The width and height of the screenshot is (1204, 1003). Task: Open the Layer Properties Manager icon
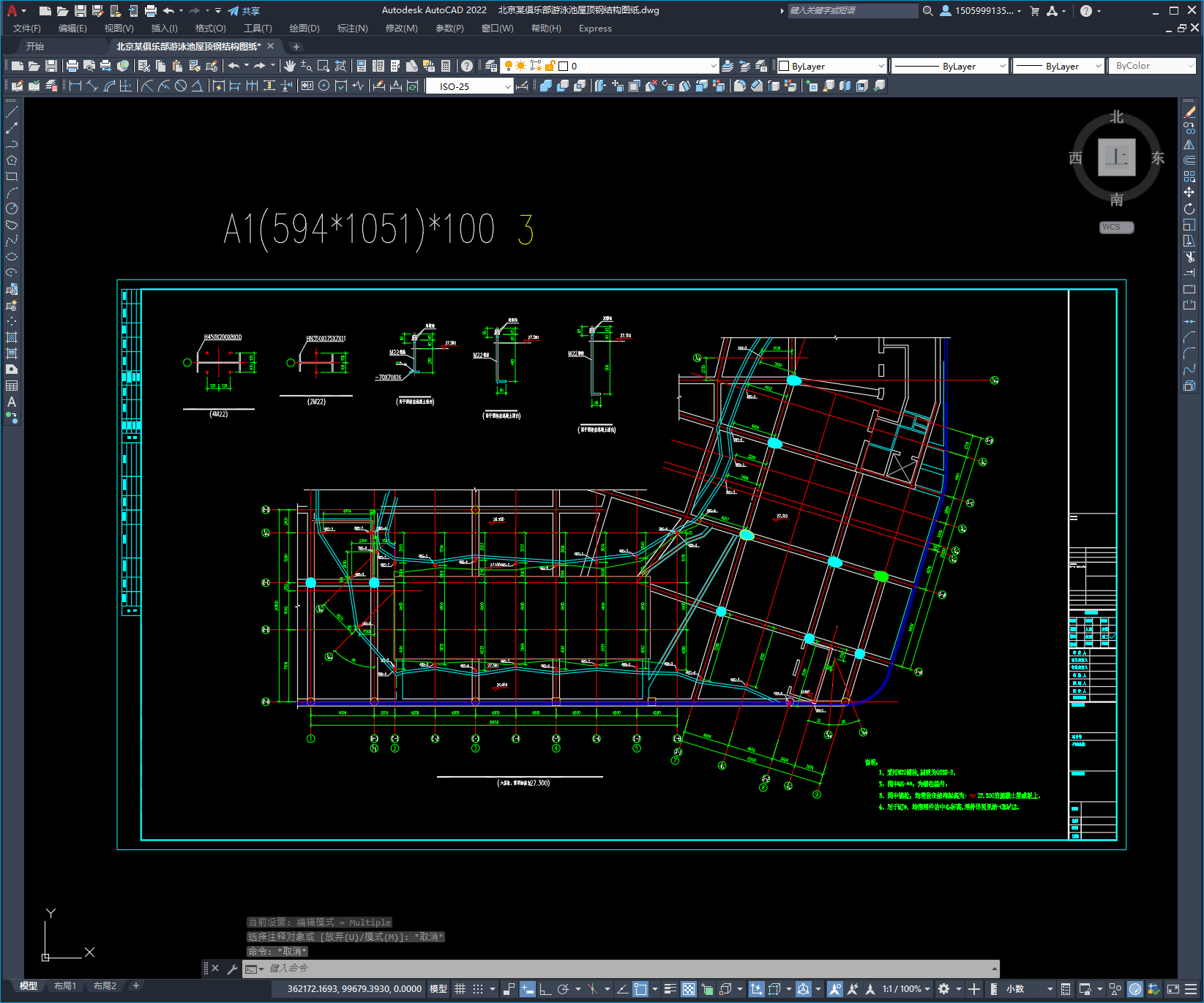(491, 66)
